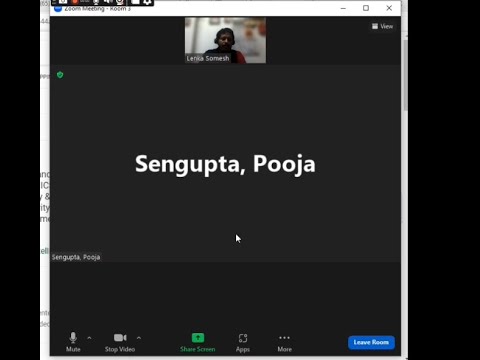480x360 pixels.
Task: Expand video options arrow beside Stop Video
Action: click(139, 338)
